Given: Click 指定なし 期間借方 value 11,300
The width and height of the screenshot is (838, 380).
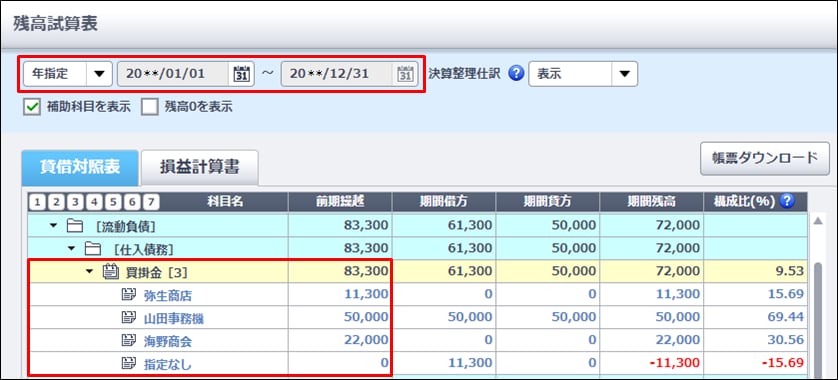Looking at the screenshot, I should tap(470, 363).
